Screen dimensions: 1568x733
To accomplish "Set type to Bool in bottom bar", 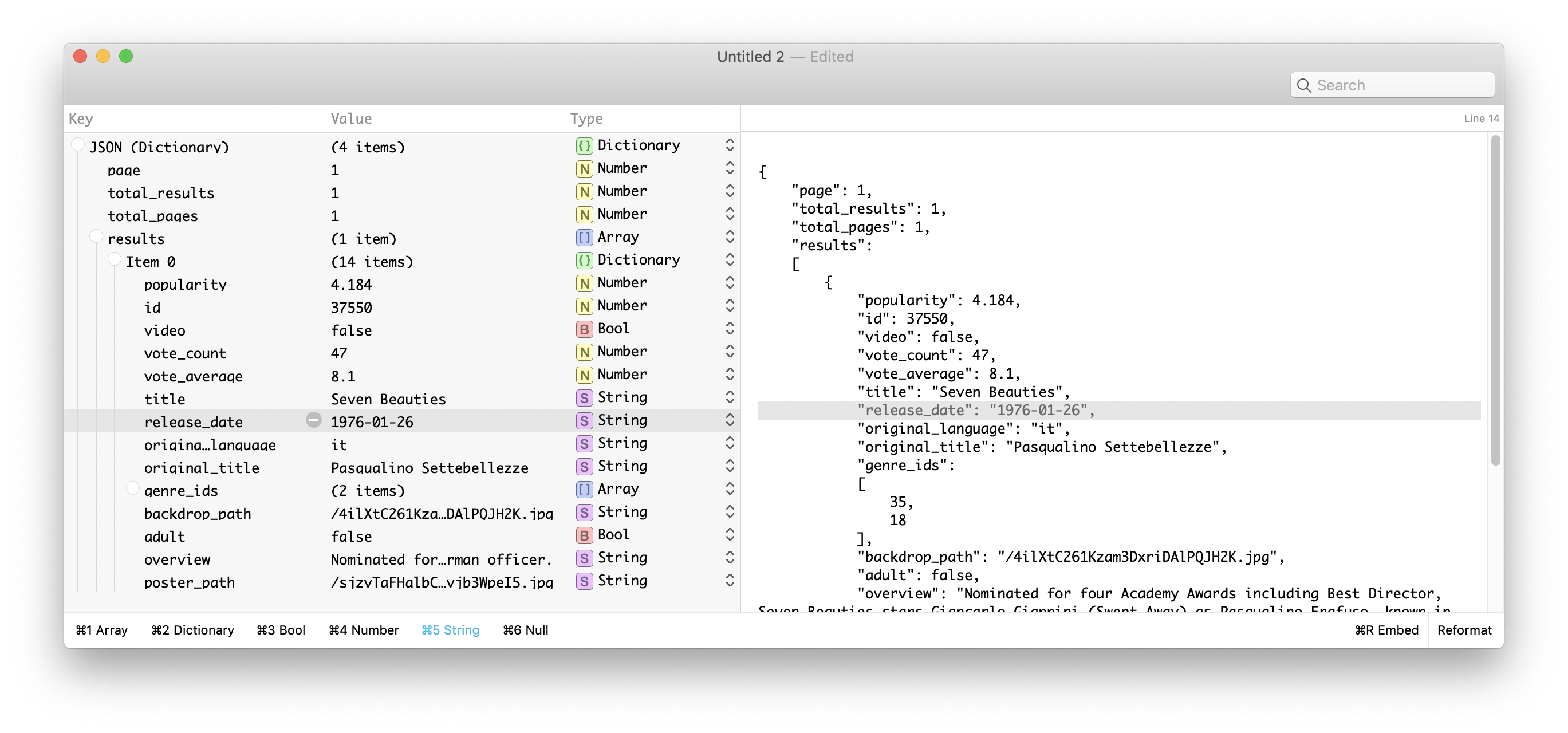I will [x=281, y=630].
